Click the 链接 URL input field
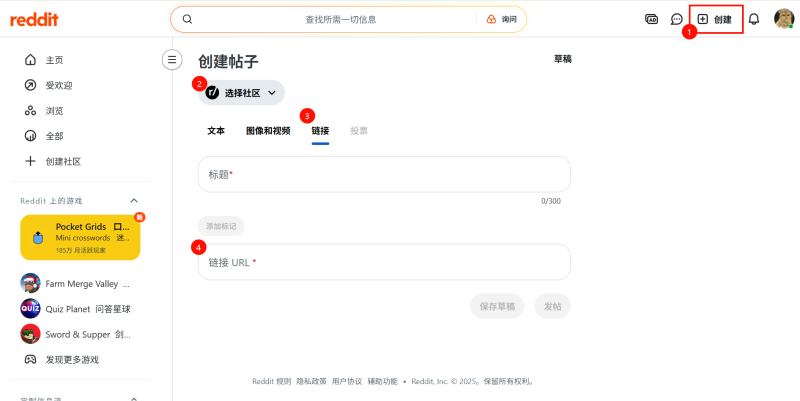800x401 pixels. (x=384, y=262)
